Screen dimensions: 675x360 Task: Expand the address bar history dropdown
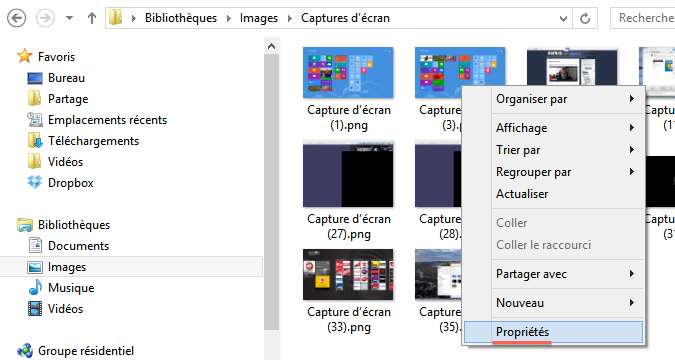point(563,19)
